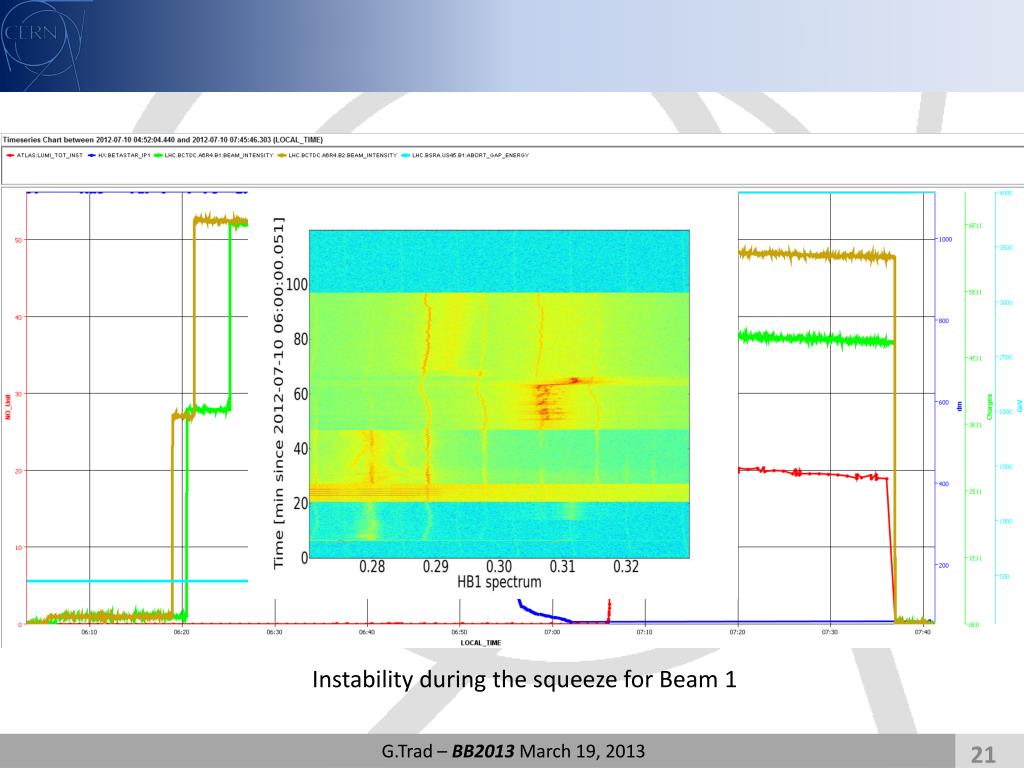Select the Timeseries Chart title text
Image resolution: width=1024 pixels, height=768 pixels.
(163, 140)
